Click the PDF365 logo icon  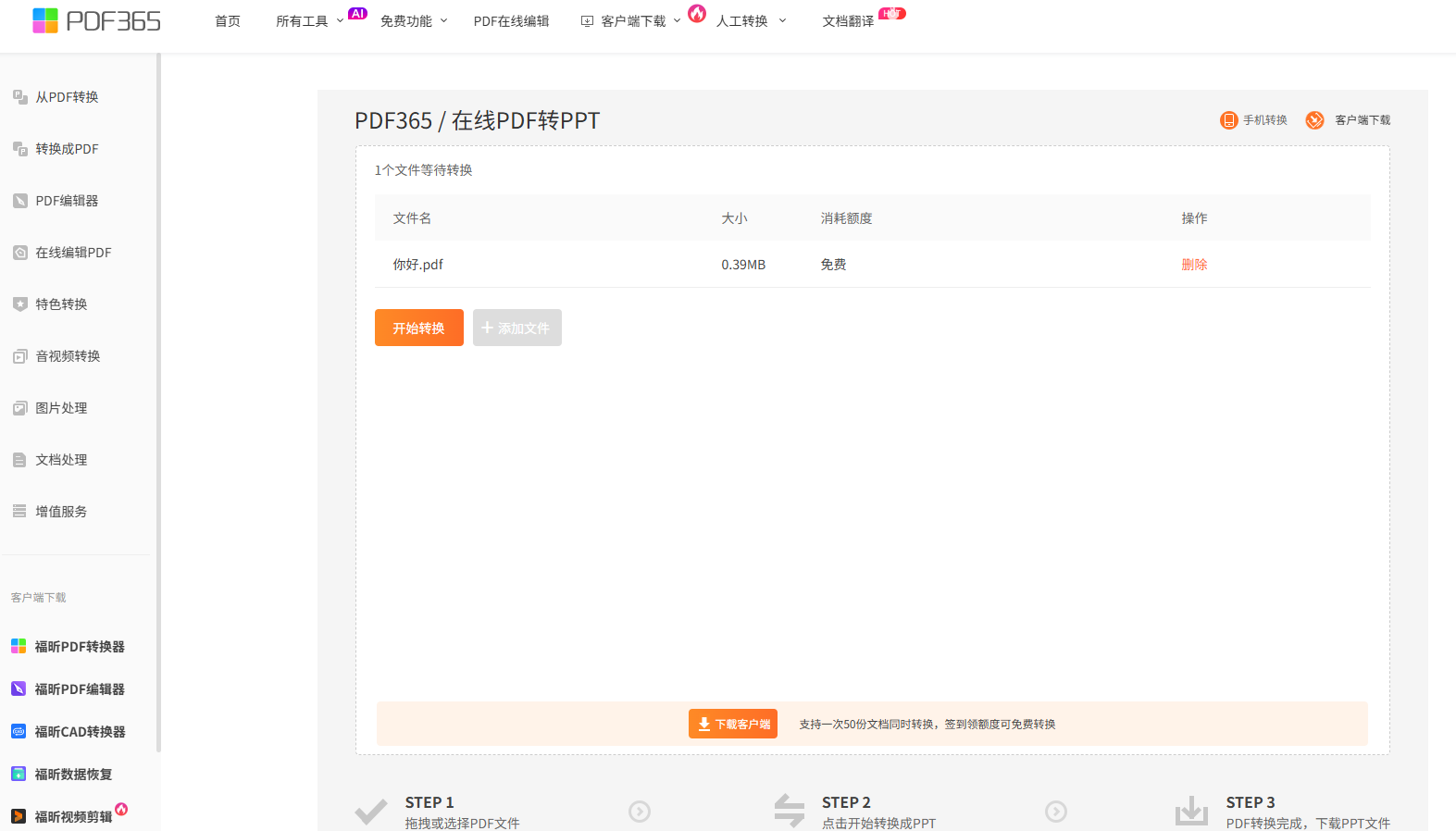click(x=45, y=20)
